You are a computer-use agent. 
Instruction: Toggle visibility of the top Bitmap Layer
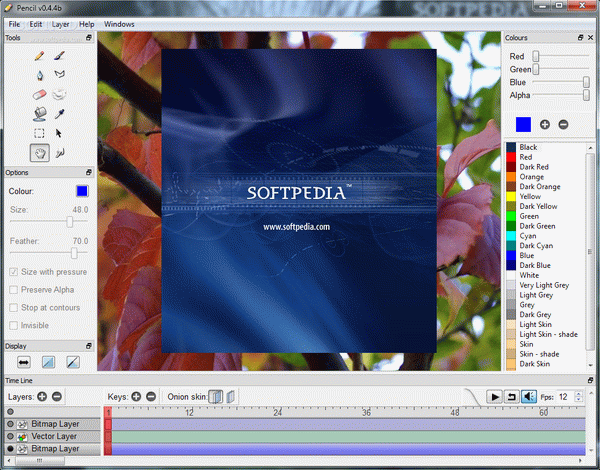tap(10, 424)
